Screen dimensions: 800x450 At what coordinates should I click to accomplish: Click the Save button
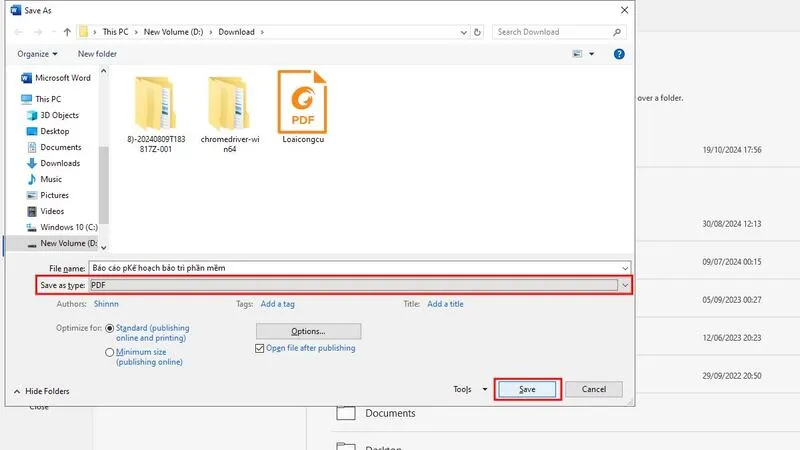coord(527,389)
